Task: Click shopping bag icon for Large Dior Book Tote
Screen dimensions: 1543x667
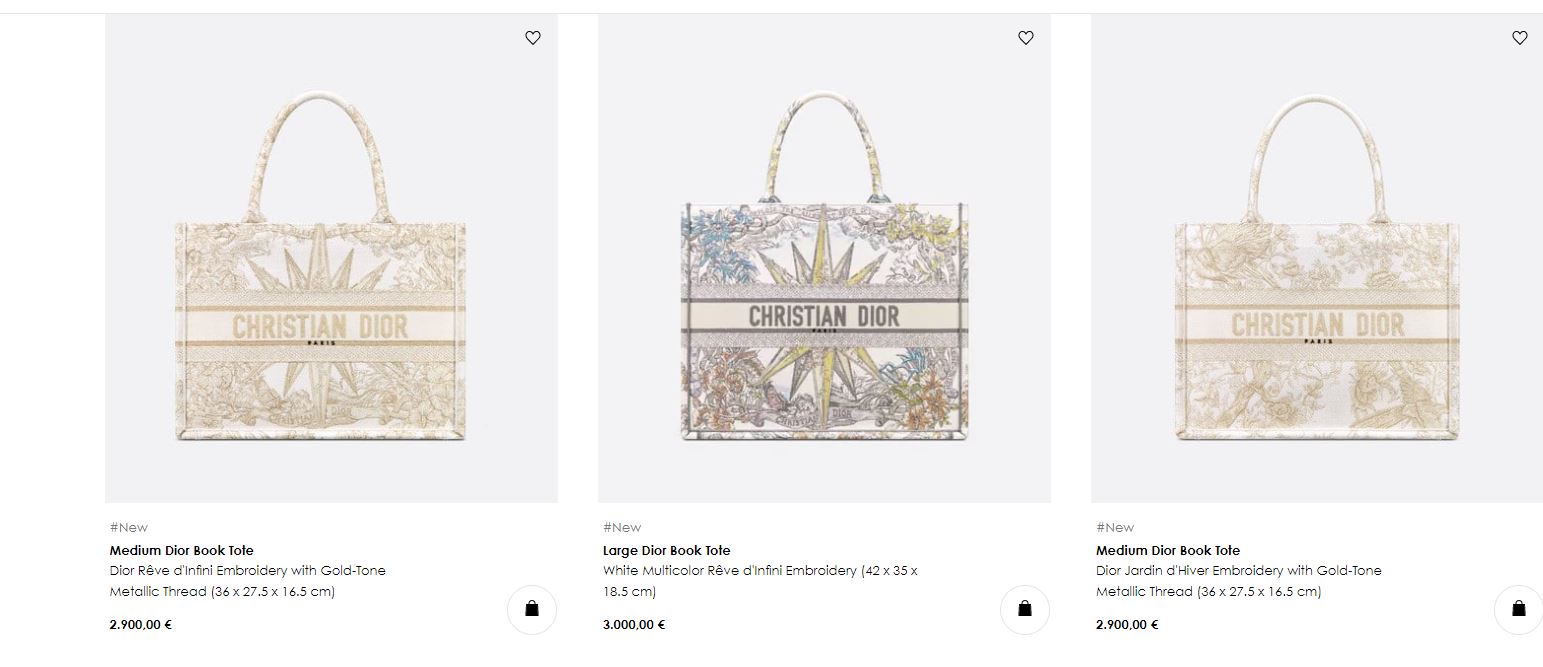Action: (x=1024, y=609)
